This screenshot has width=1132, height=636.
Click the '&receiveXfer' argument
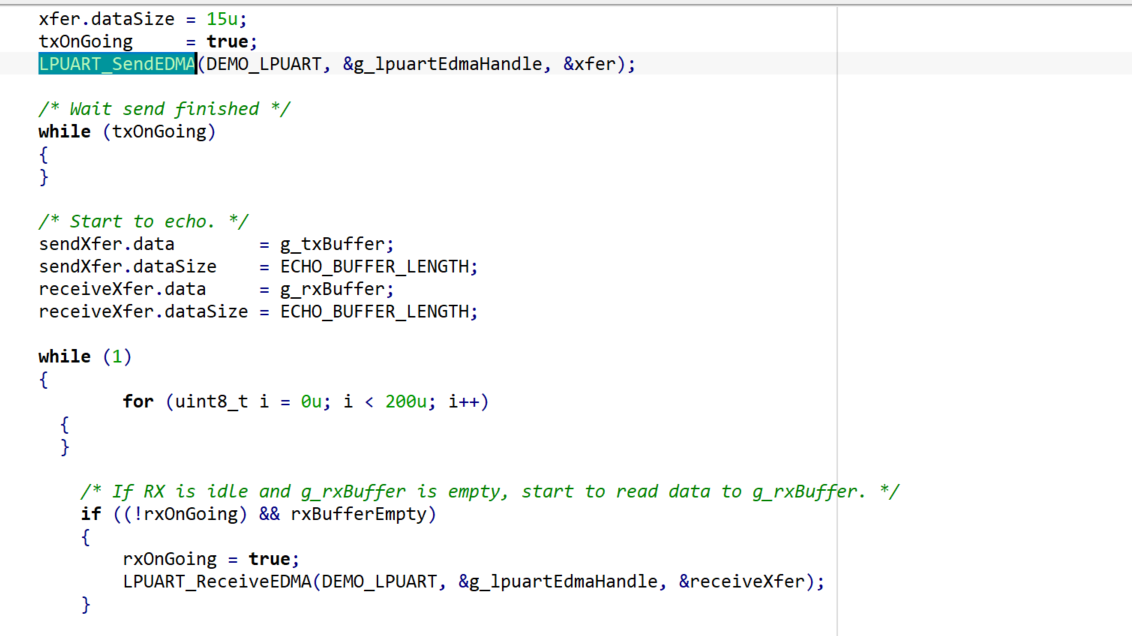click(x=741, y=581)
